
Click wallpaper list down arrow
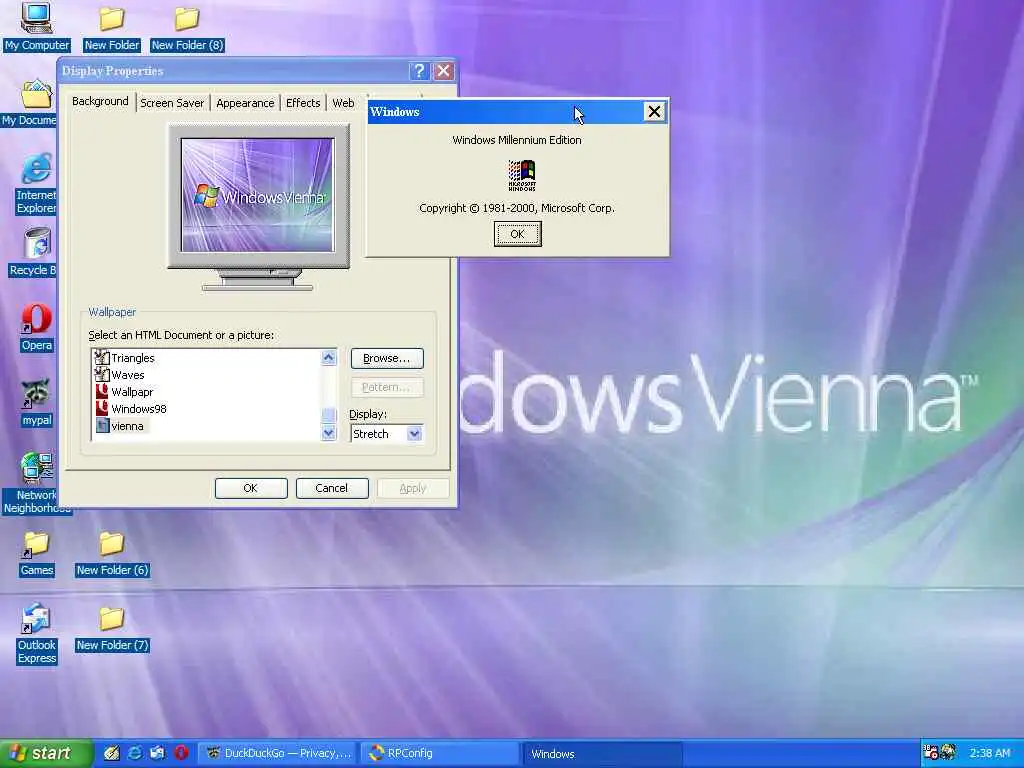coord(328,433)
